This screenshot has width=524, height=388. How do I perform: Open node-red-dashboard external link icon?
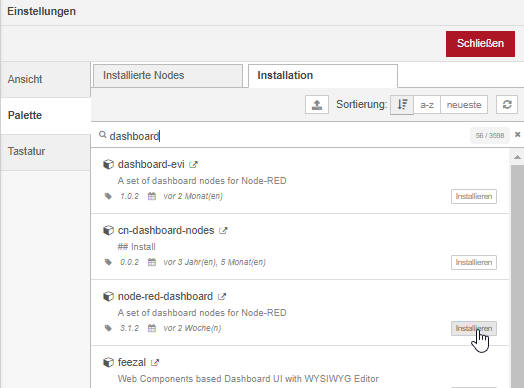(222, 296)
